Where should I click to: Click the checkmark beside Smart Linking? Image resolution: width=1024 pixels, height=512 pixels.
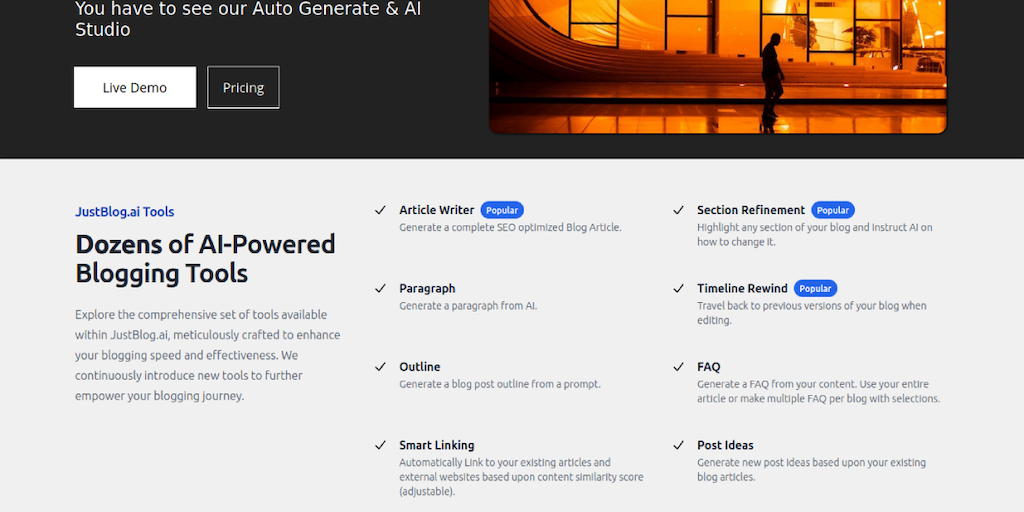pos(380,445)
